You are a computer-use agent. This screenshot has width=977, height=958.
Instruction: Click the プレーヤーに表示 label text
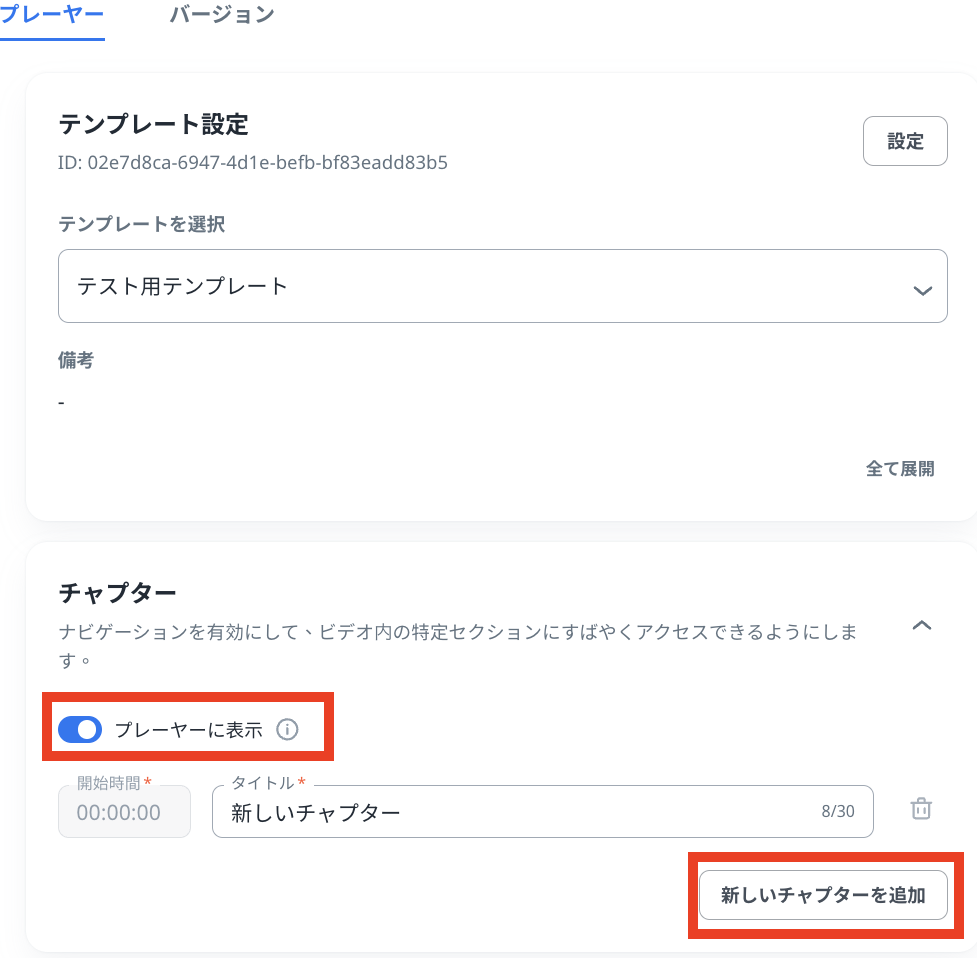point(188,730)
